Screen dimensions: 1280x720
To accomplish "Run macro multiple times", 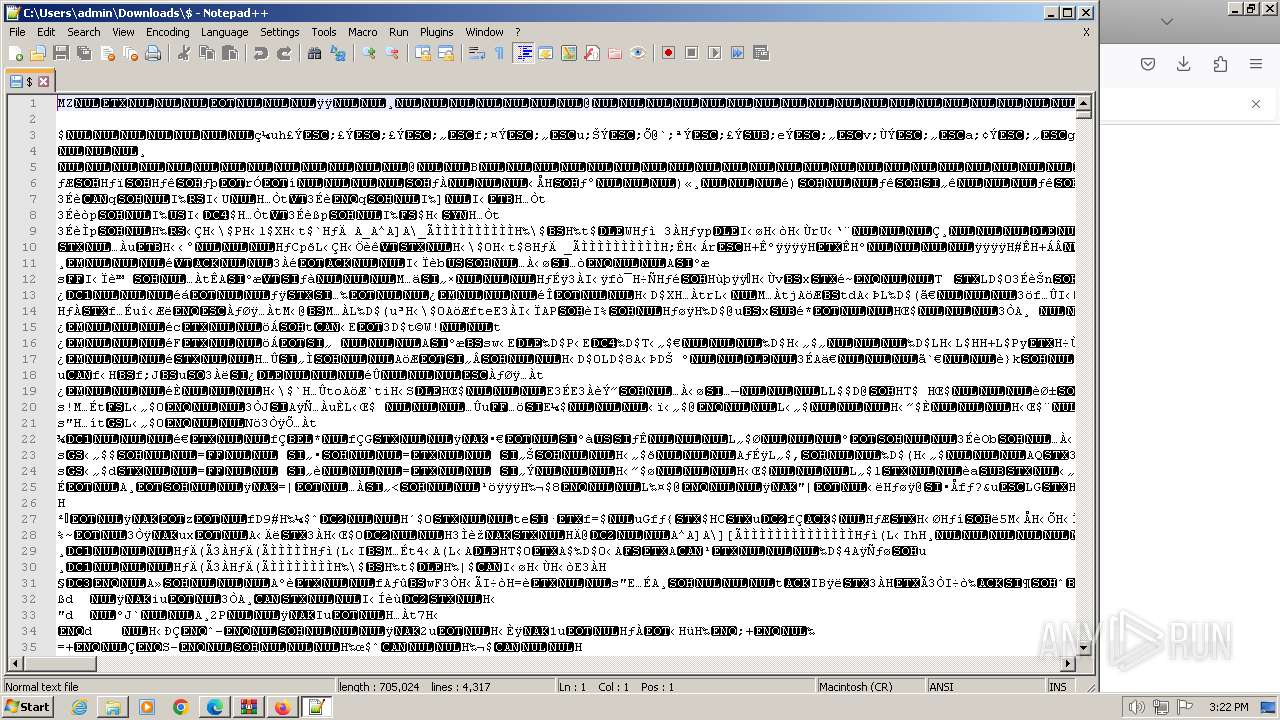I will tap(738, 53).
